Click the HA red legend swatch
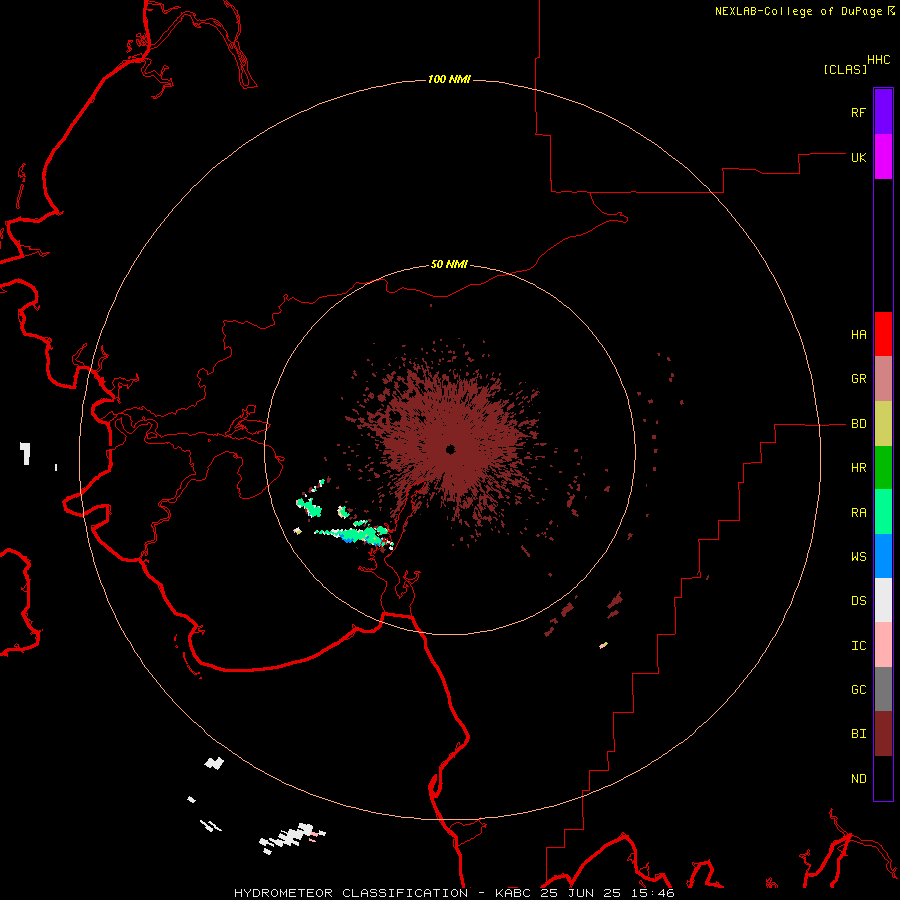Image resolution: width=900 pixels, height=900 pixels. (883, 334)
